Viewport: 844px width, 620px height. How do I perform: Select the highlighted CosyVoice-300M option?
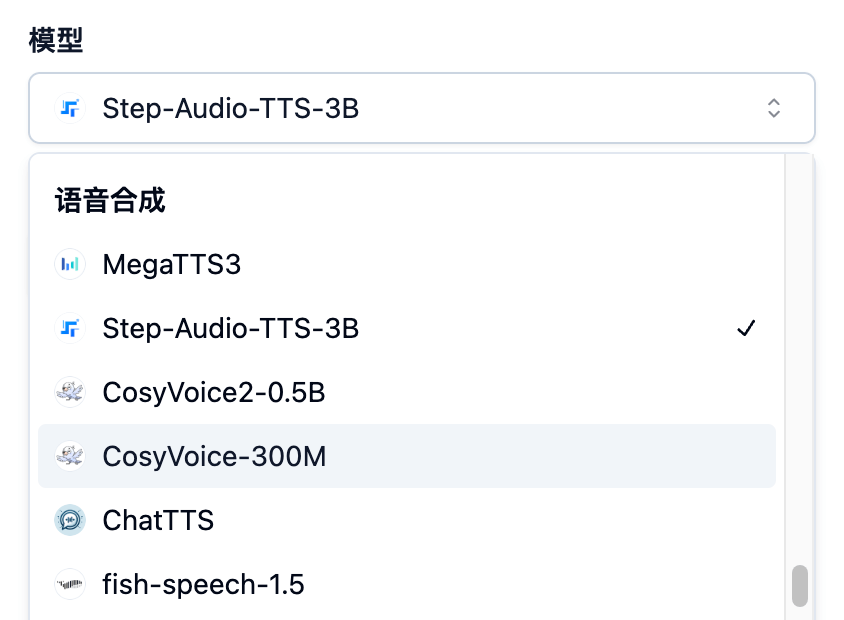coord(214,456)
